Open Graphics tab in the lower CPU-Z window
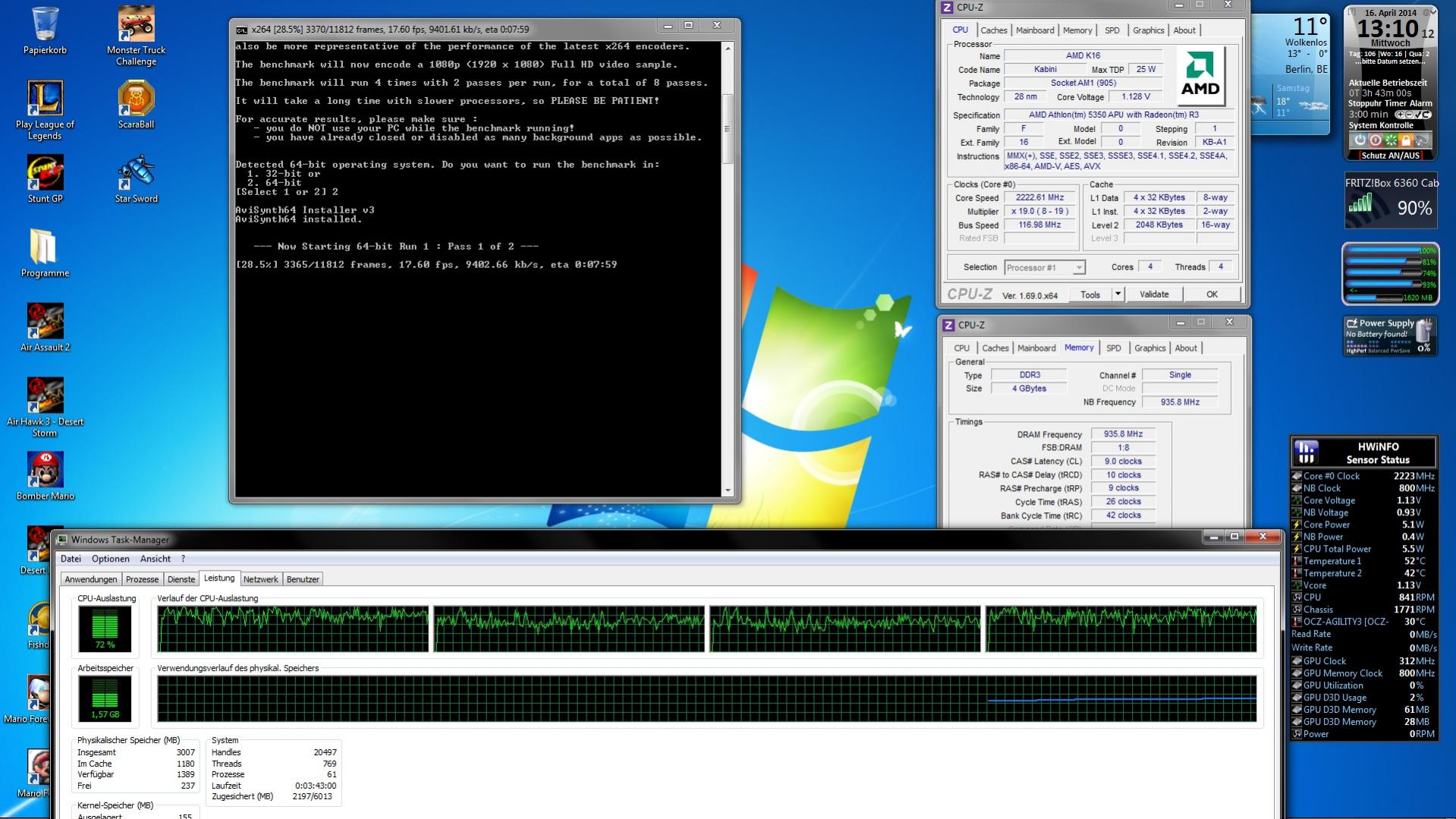 [x=1149, y=348]
